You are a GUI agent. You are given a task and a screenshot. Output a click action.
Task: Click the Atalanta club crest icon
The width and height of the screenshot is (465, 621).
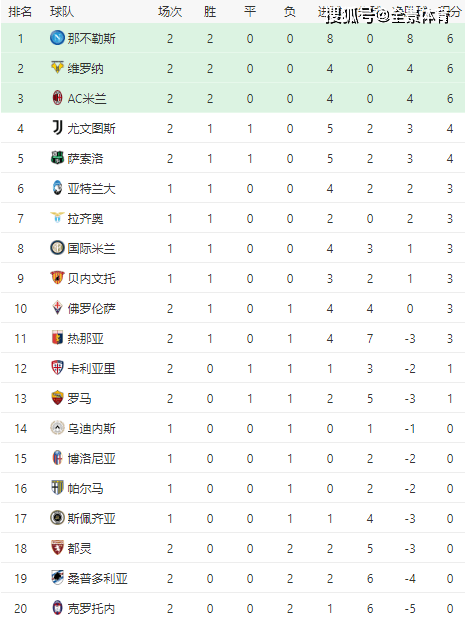(x=57, y=188)
